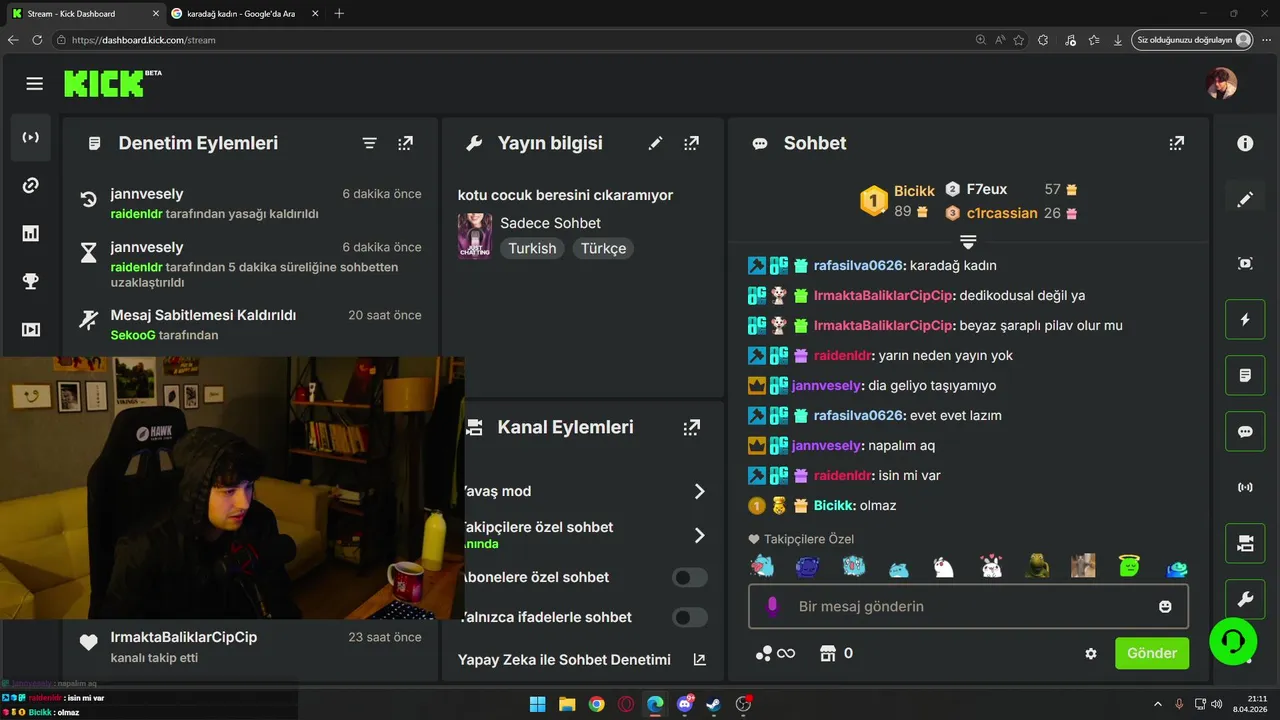Open the video clips icon in left sidebar

31,329
